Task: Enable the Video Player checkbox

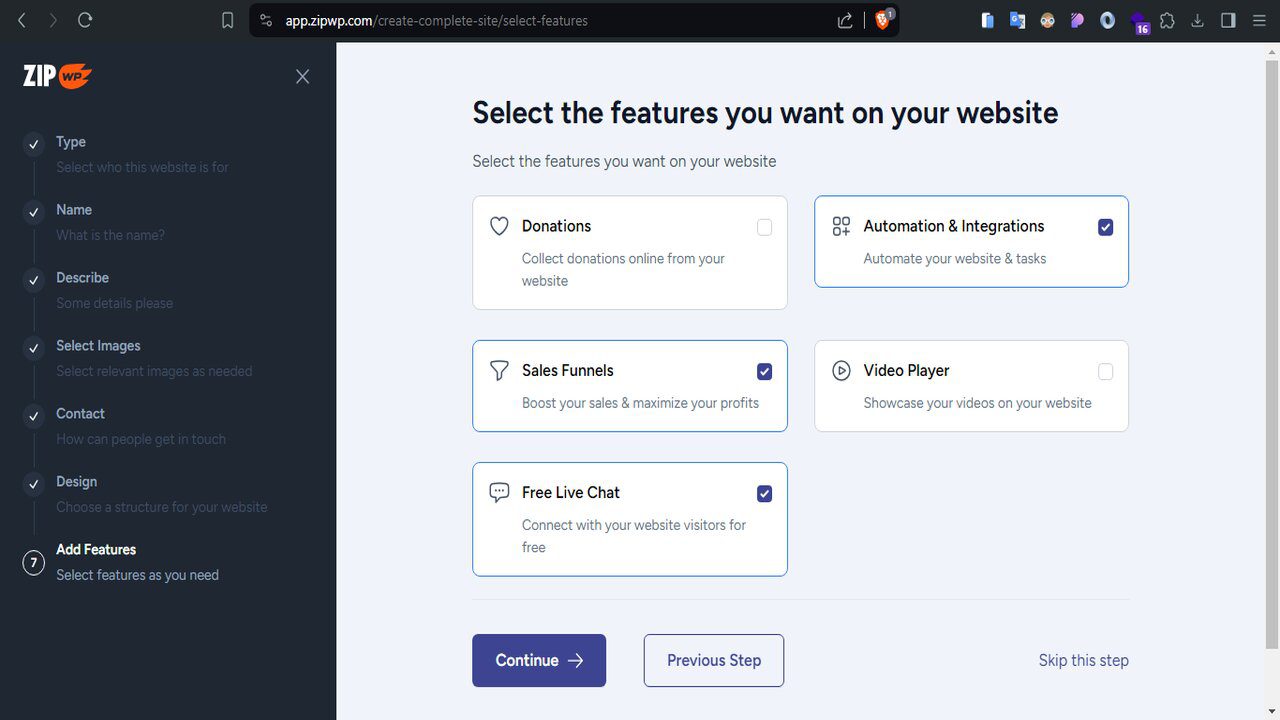Action: 1105,372
